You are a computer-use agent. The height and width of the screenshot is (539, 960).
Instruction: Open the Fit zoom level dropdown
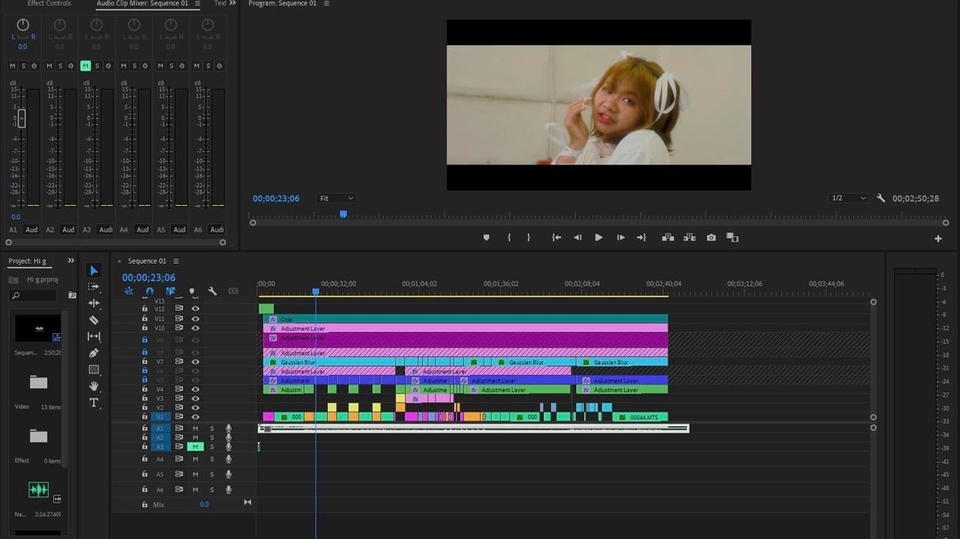pyautogui.click(x=336, y=198)
